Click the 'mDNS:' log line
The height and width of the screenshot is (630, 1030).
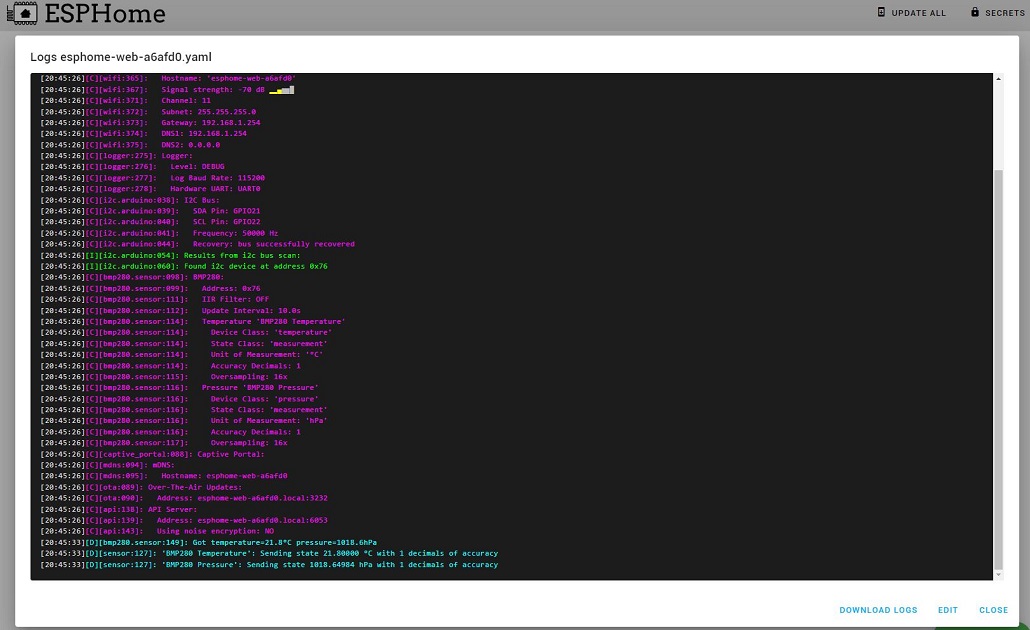pos(108,465)
